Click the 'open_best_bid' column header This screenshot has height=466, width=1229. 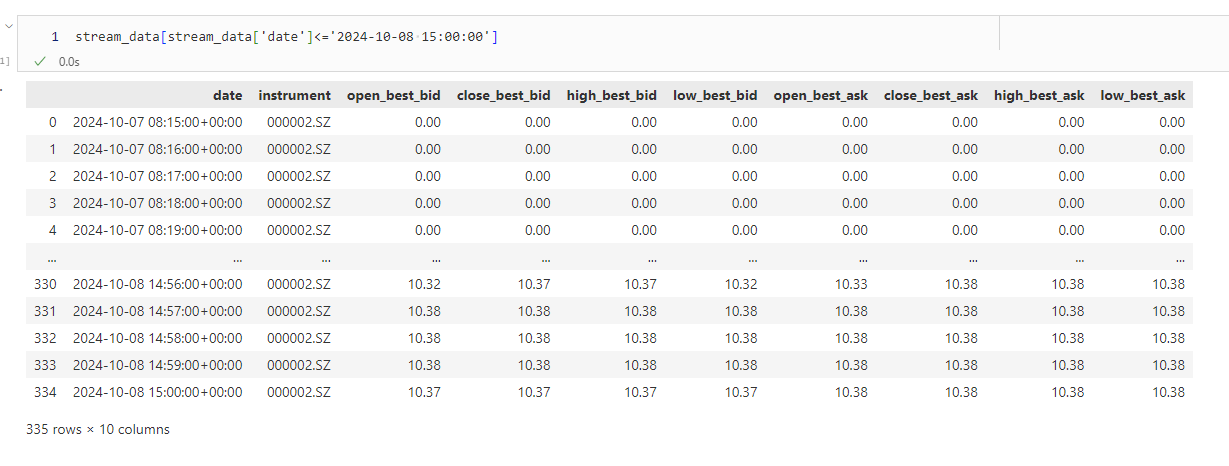[393, 96]
